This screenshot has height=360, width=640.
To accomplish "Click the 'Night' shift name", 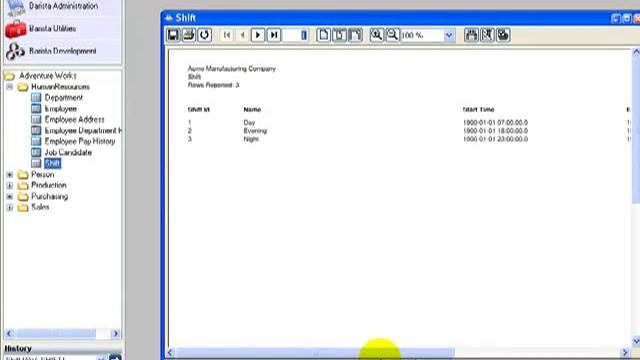I will (251, 139).
